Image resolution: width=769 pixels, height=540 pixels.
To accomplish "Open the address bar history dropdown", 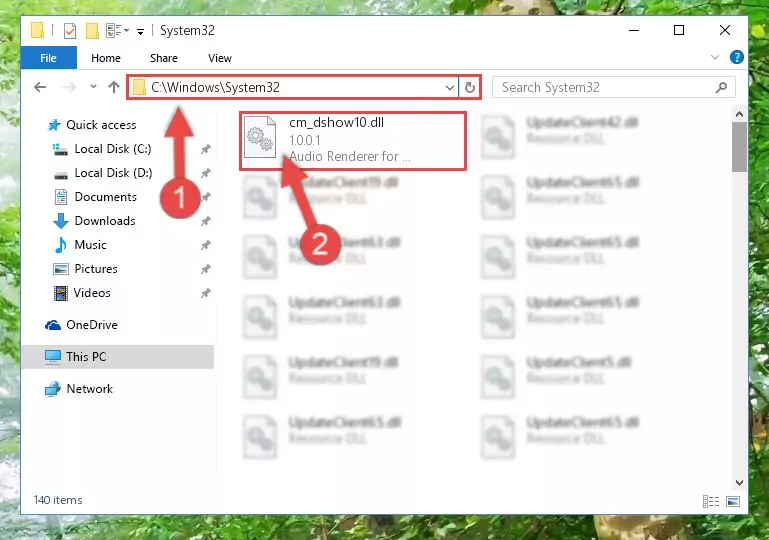I will (x=449, y=88).
